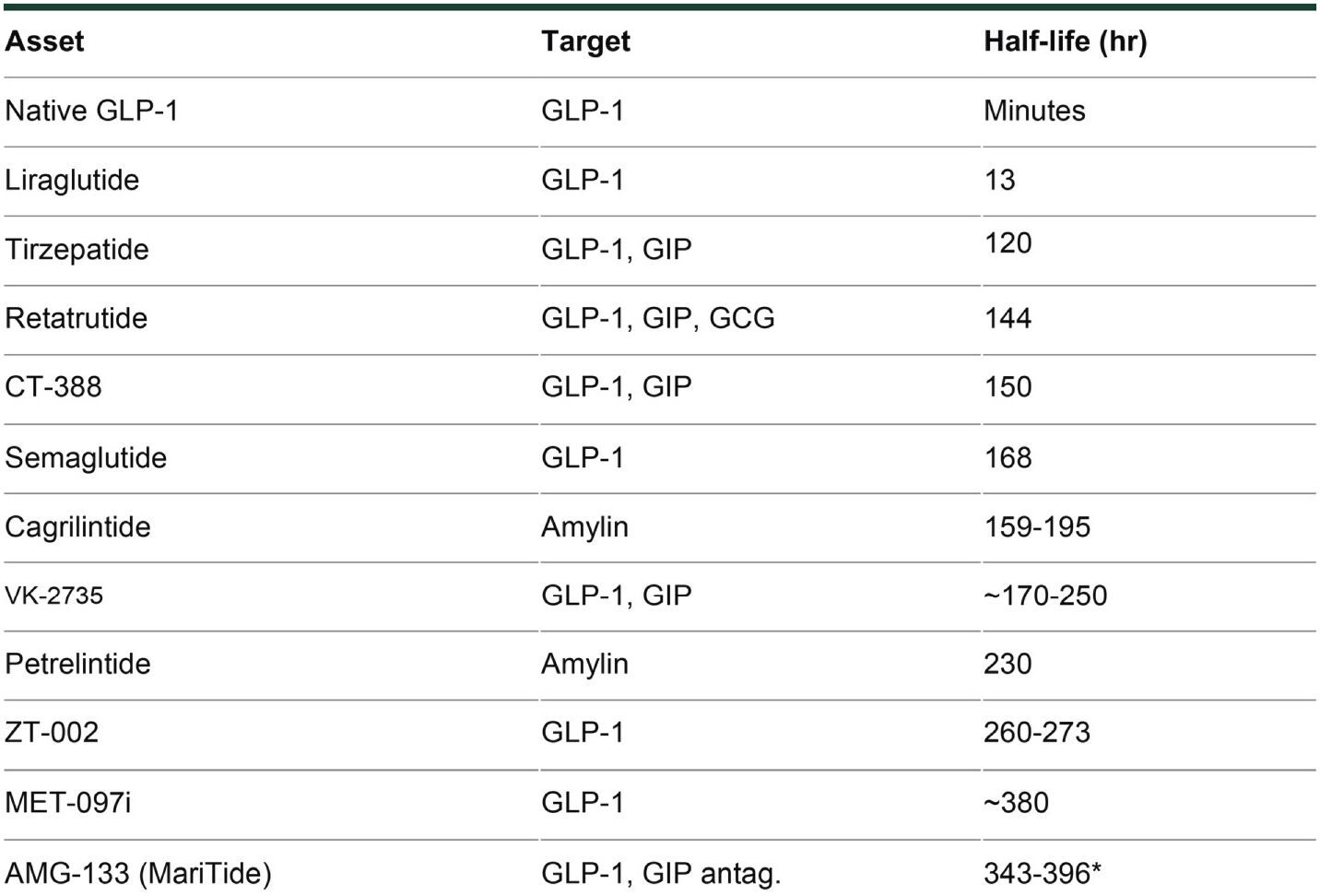Click the Target column header
1320x896 pixels.
tap(585, 41)
